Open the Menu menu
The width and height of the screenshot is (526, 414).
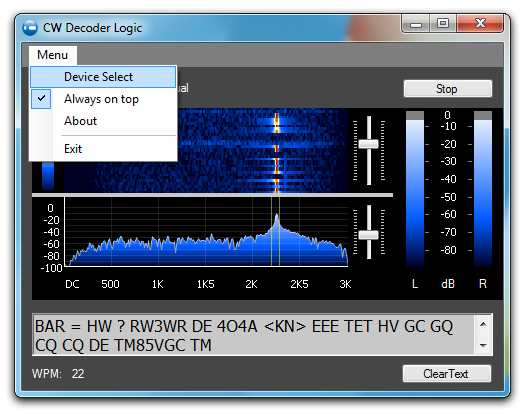pos(53,55)
